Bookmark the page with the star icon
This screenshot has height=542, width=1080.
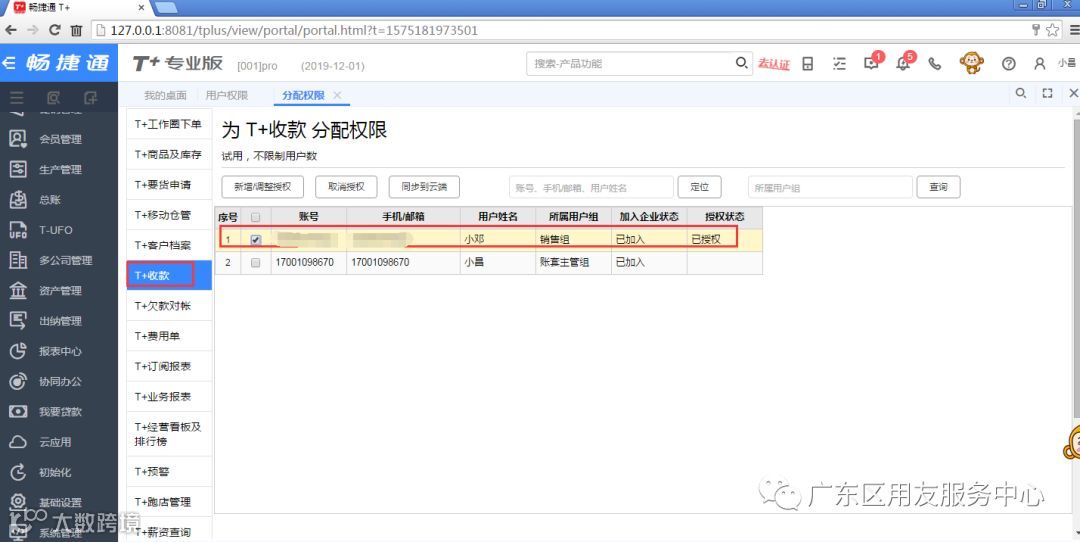pyautogui.click(x=1052, y=30)
